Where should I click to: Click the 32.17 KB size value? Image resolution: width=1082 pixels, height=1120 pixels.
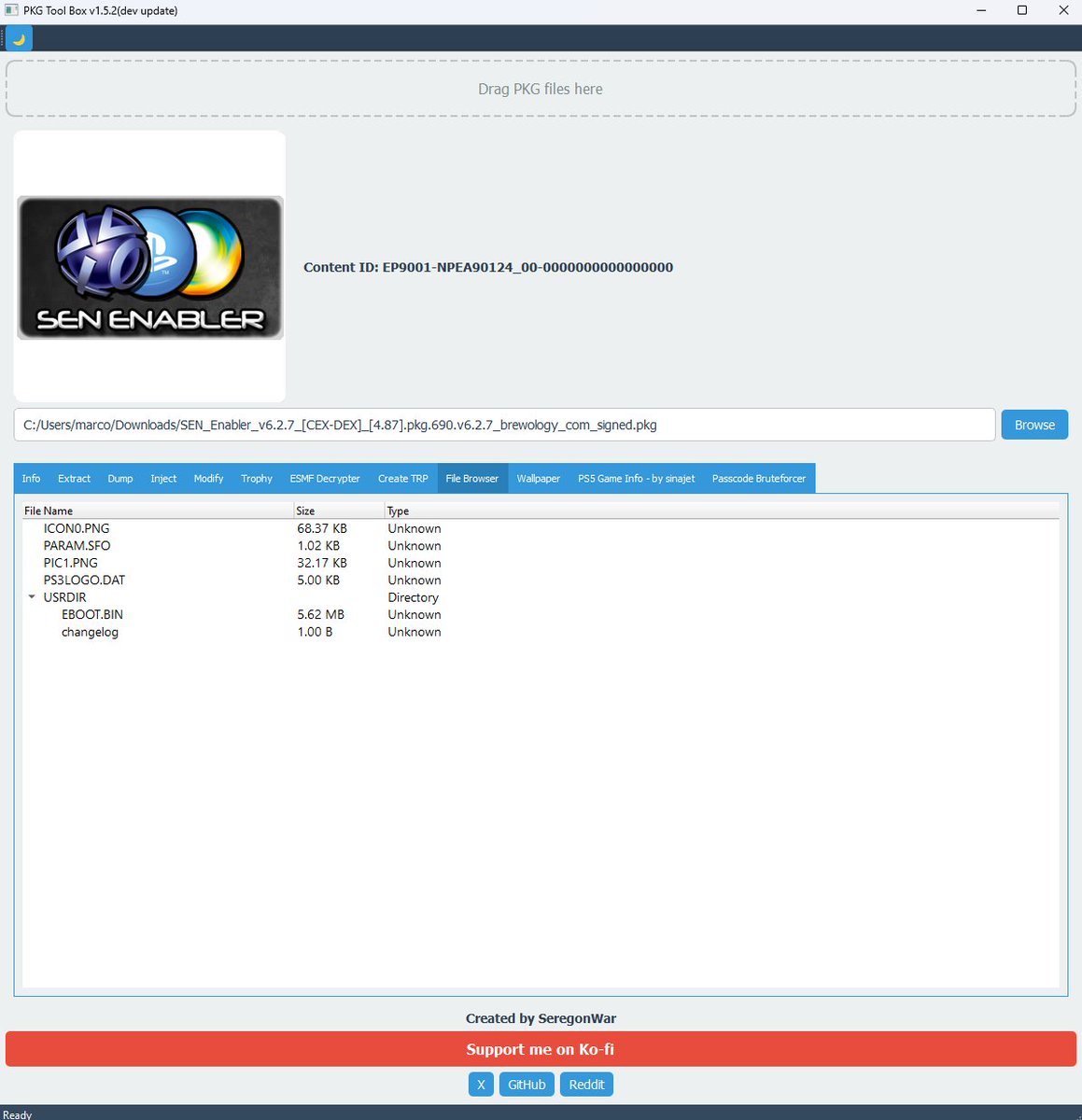pyautogui.click(x=322, y=563)
